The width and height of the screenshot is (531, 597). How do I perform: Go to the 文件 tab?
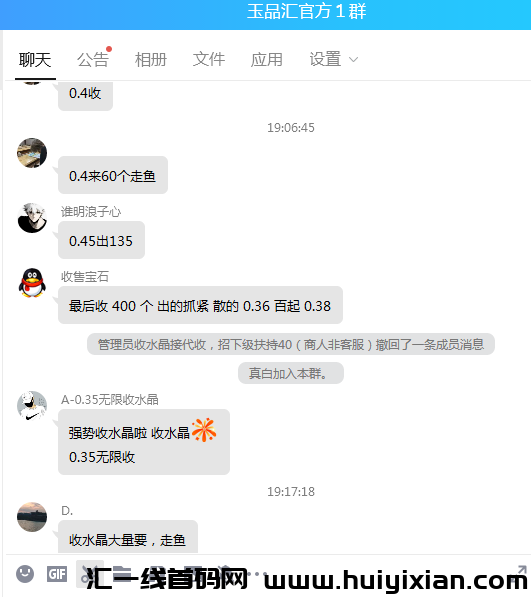click(209, 60)
